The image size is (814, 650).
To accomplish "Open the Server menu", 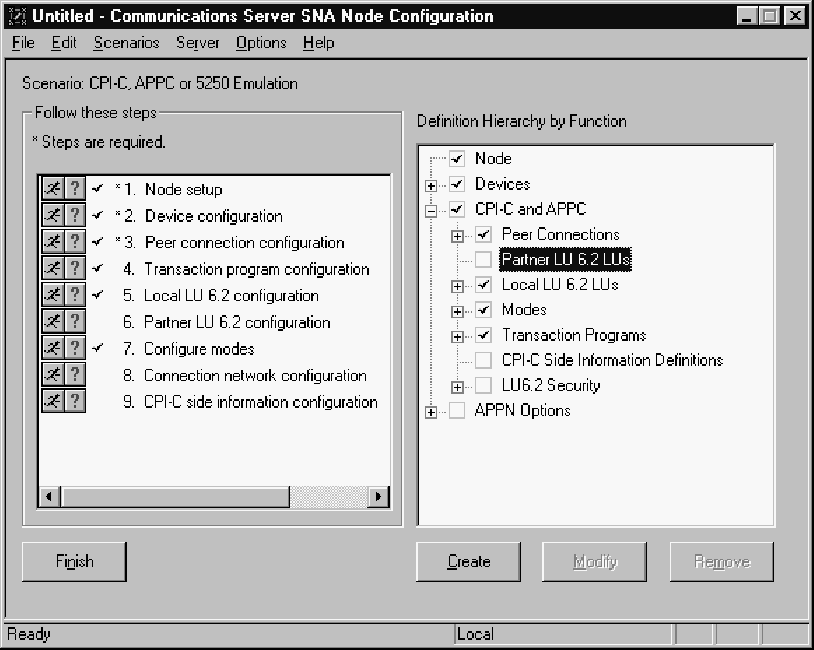I will tap(198, 43).
